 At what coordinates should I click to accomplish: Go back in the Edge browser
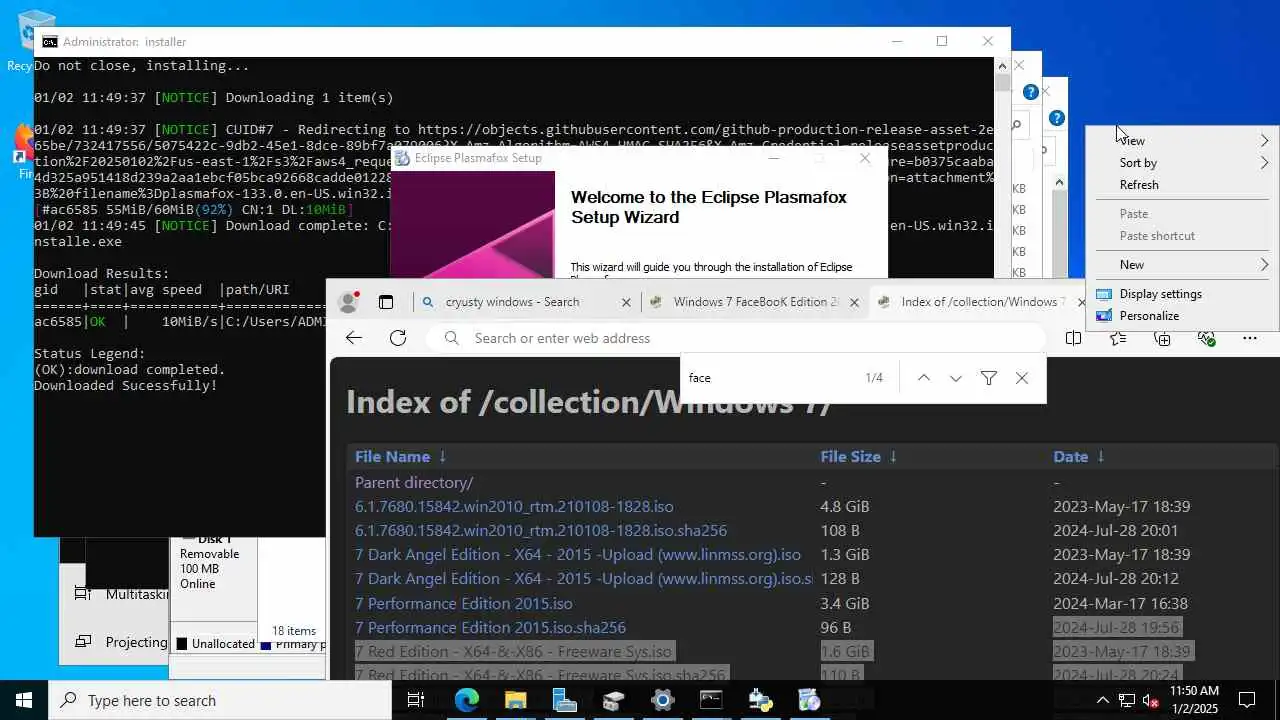354,338
